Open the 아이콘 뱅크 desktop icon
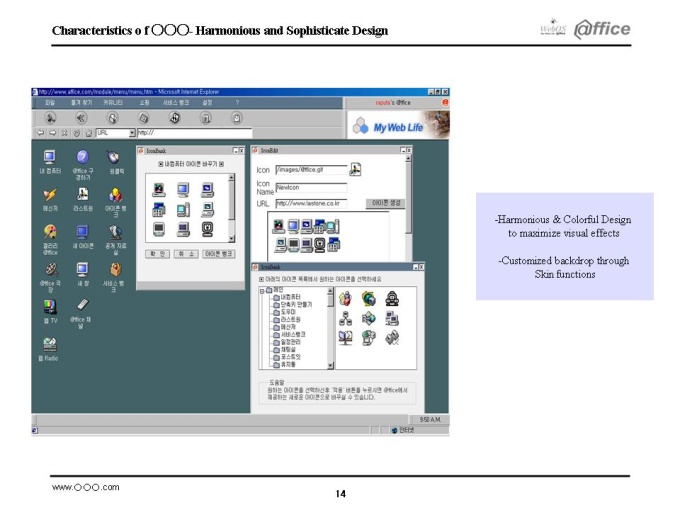 point(115,195)
